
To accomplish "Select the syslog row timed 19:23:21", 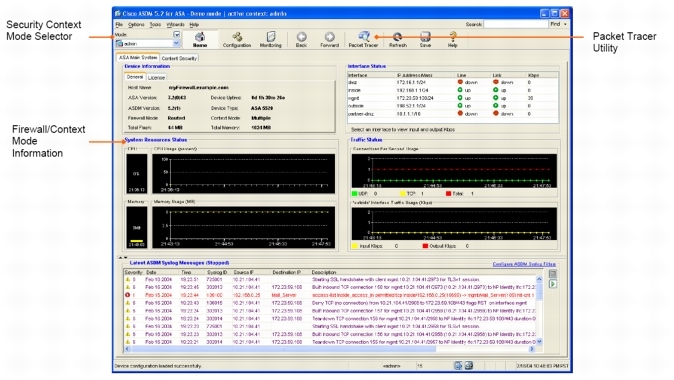I will pos(330,342).
